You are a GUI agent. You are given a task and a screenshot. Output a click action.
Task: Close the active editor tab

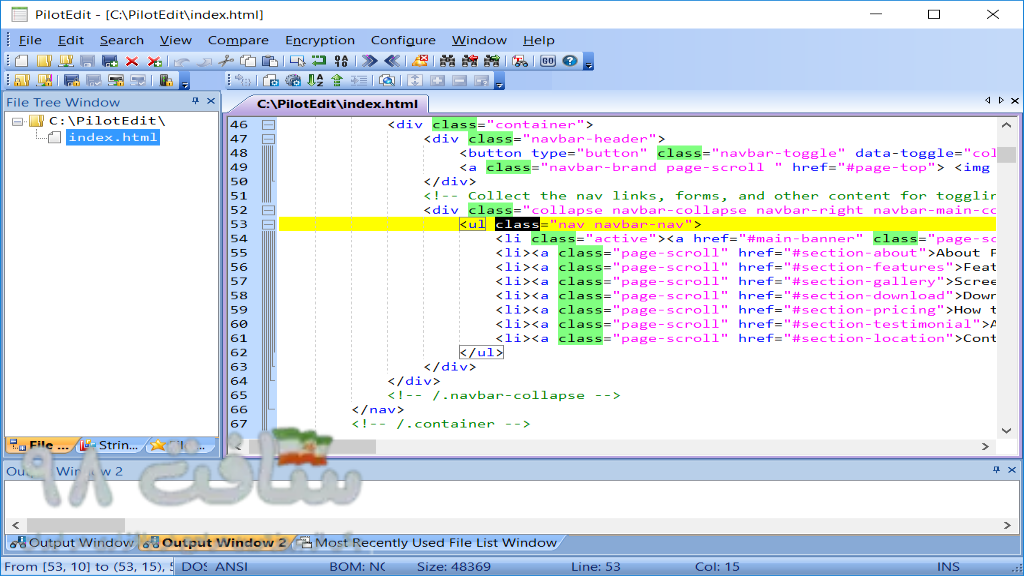click(x=1014, y=101)
